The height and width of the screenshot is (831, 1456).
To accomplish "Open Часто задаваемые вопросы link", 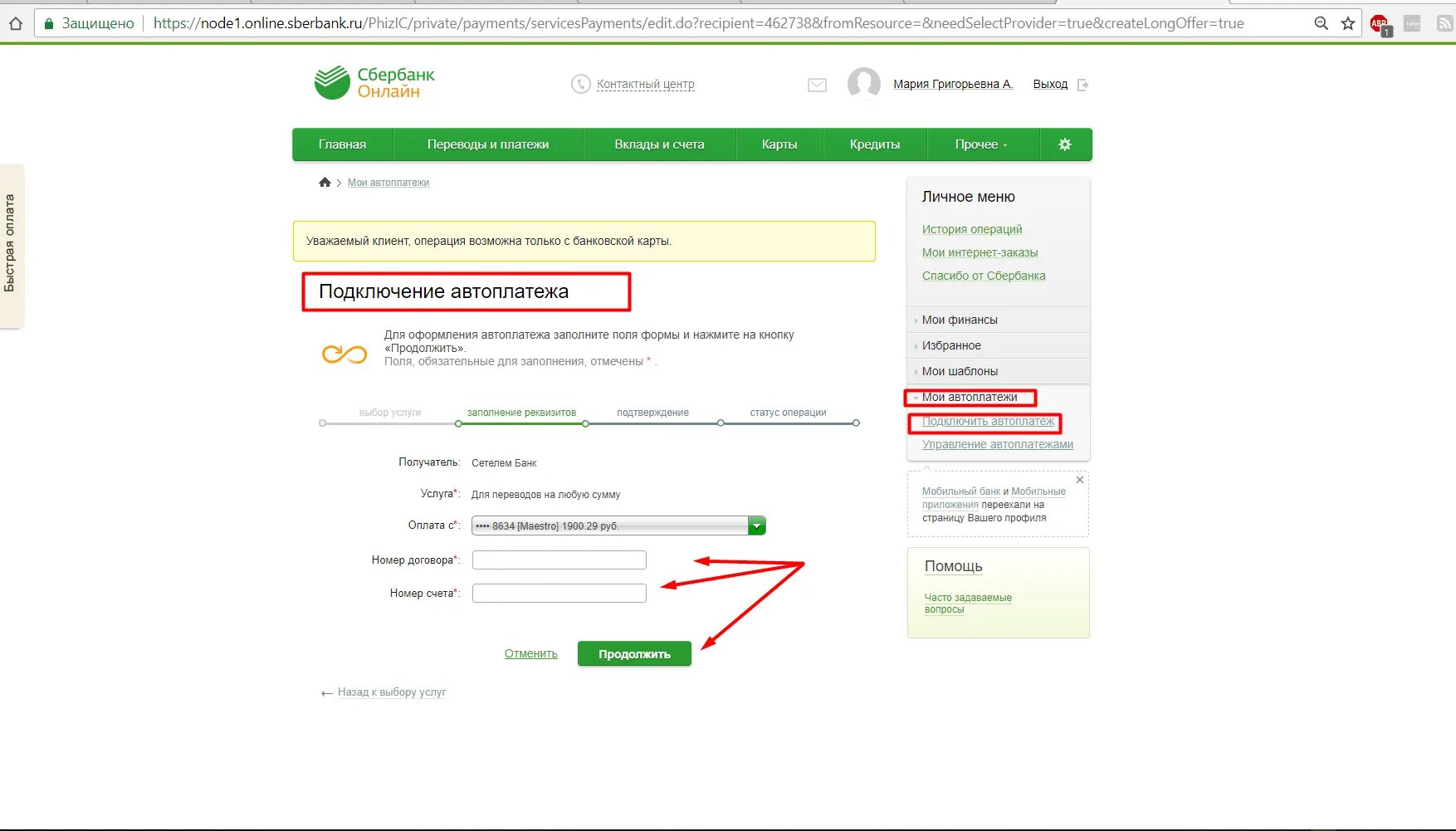I will (968, 604).
